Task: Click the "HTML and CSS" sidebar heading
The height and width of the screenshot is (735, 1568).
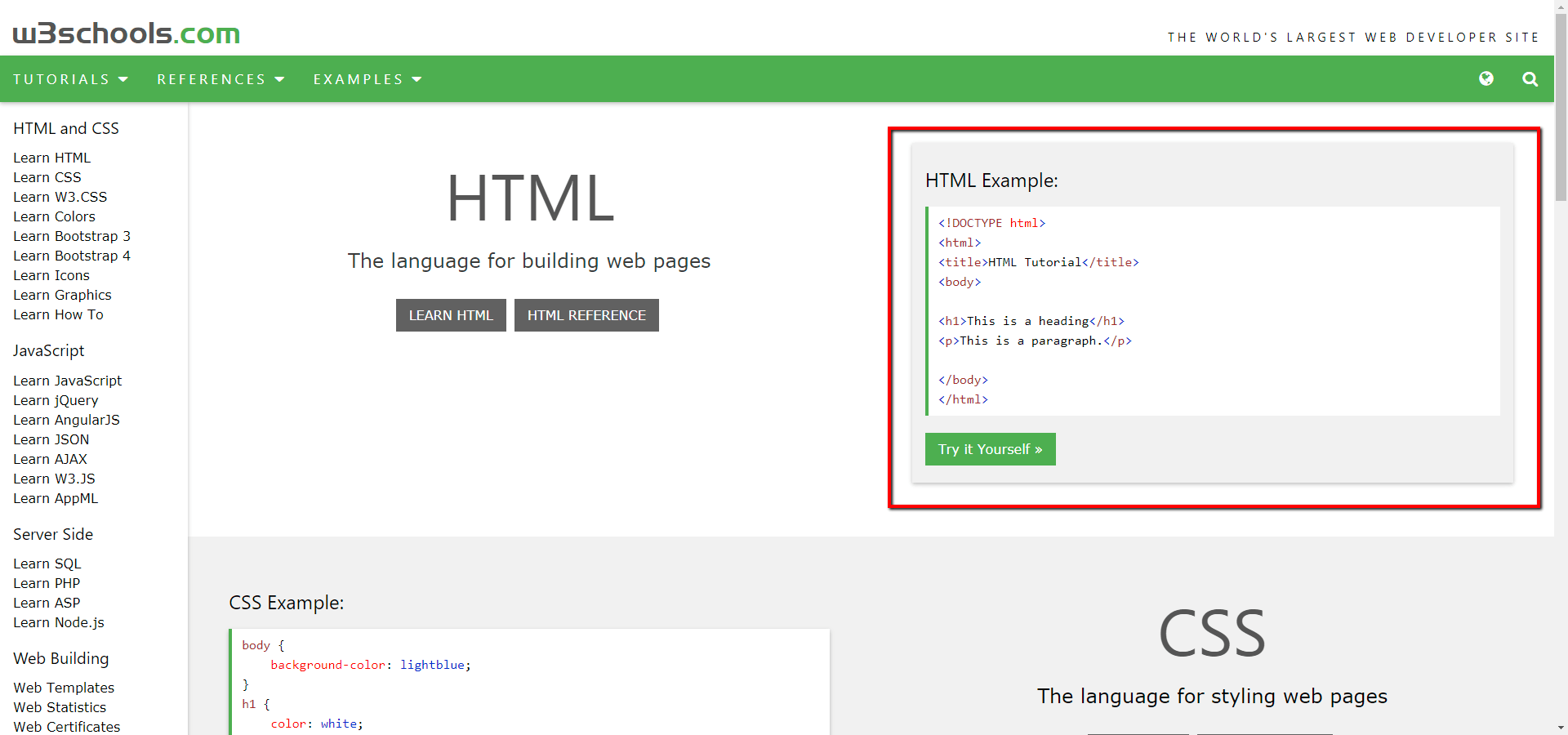Action: pyautogui.click(x=66, y=128)
